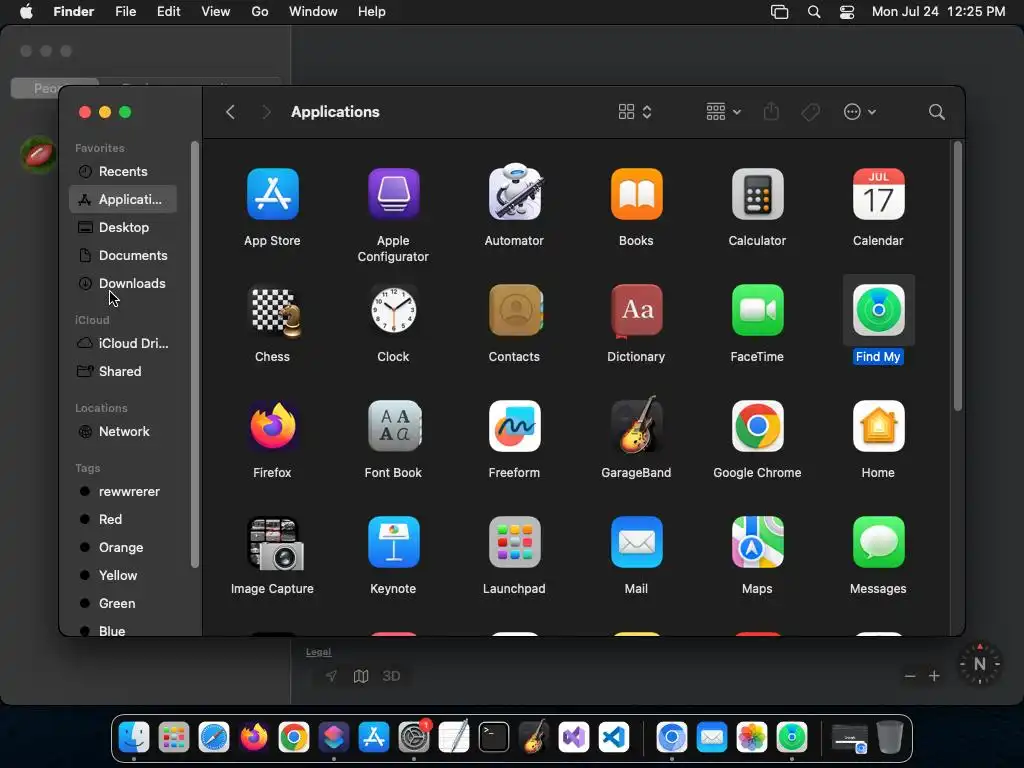Open the Apple menu
Image resolution: width=1024 pixels, height=768 pixels.
(26, 12)
